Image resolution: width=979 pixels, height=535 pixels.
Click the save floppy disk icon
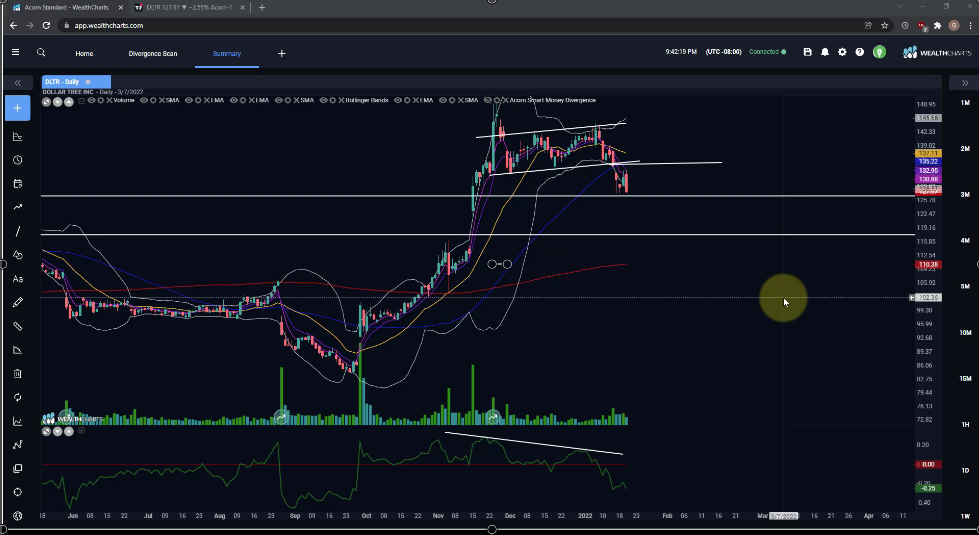click(x=807, y=52)
